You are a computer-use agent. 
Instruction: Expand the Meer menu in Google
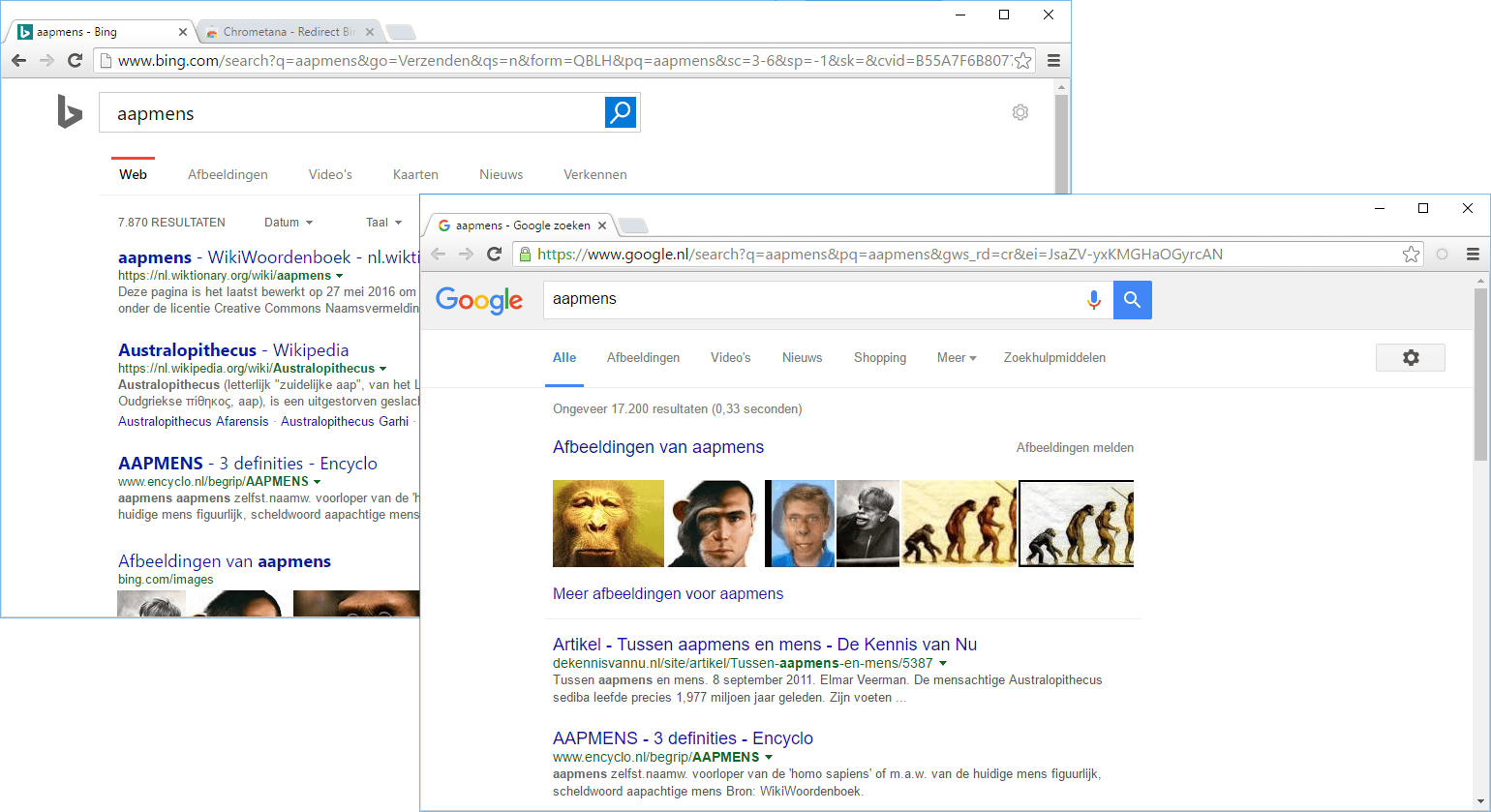coord(956,358)
